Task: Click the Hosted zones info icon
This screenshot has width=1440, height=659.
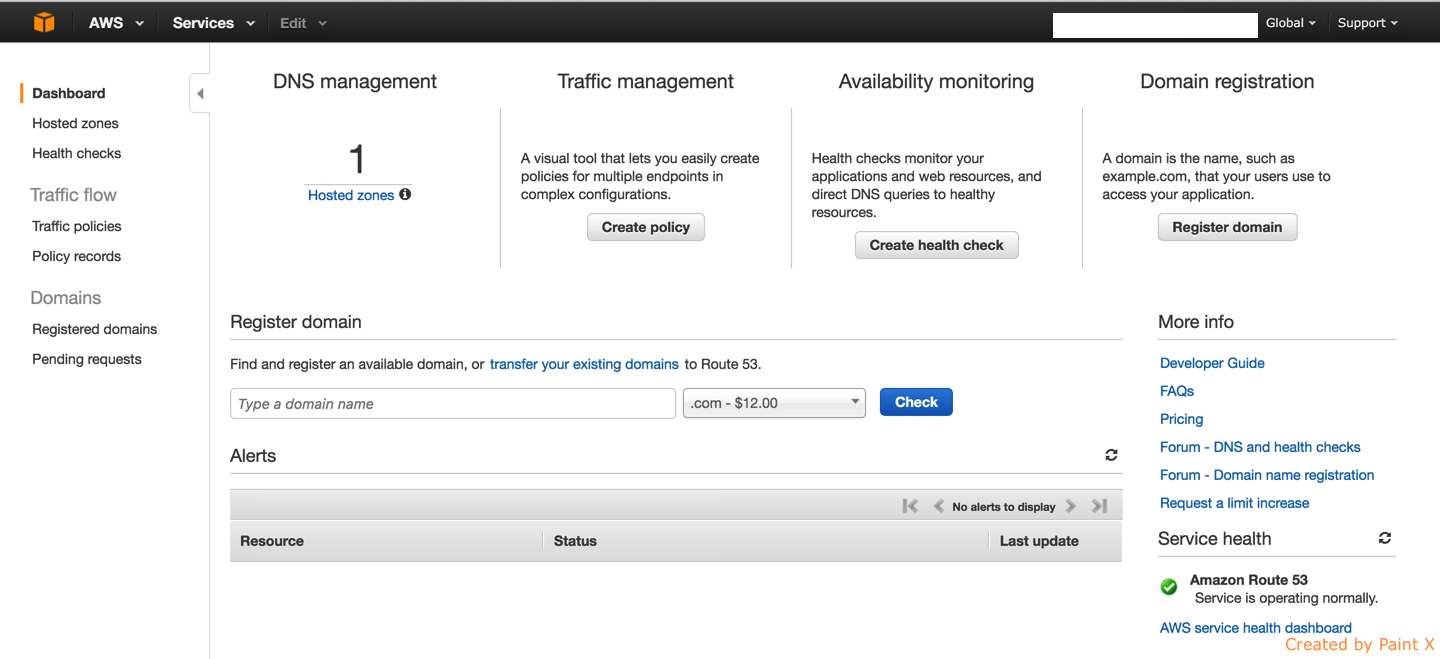Action: [404, 194]
